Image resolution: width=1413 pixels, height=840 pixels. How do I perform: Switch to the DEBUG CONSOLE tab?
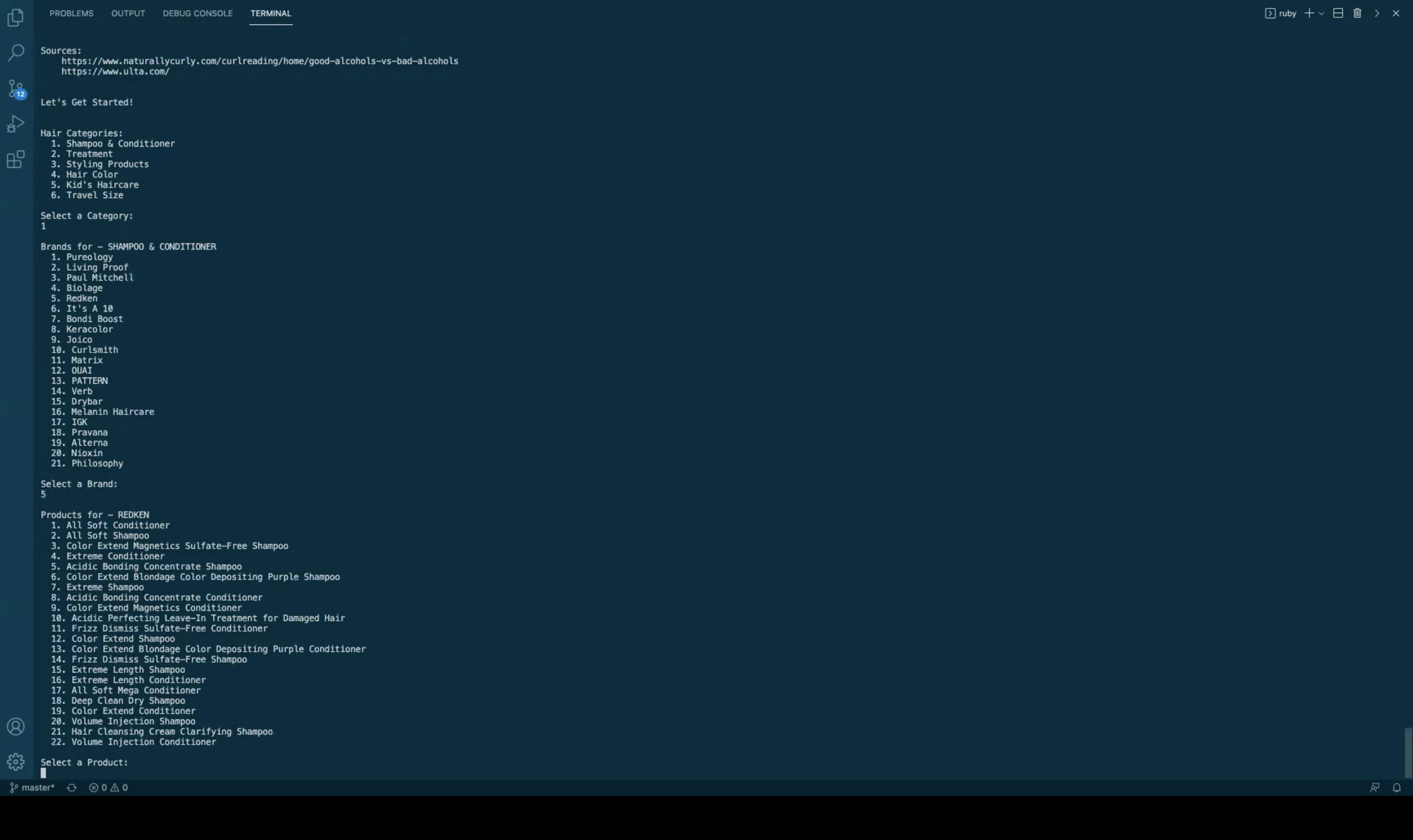198,13
